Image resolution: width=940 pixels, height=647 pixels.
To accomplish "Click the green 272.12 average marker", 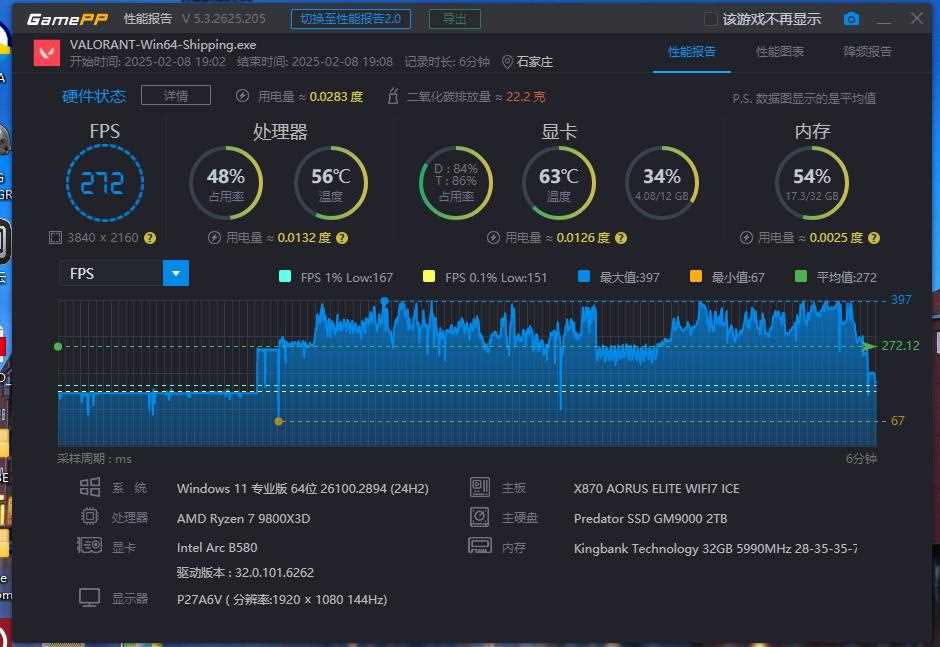I will click(868, 346).
